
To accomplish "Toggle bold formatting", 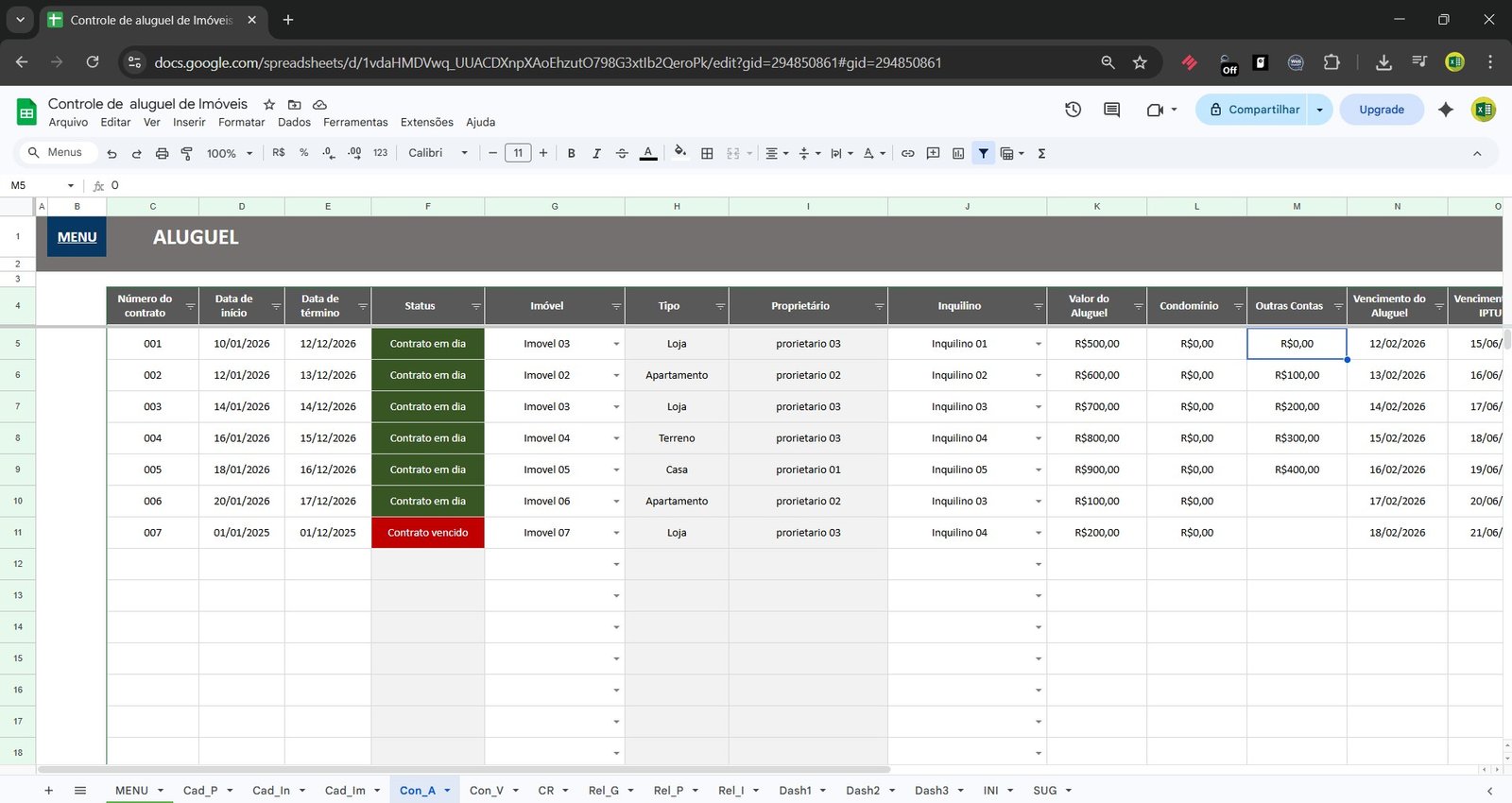I will pos(571,153).
